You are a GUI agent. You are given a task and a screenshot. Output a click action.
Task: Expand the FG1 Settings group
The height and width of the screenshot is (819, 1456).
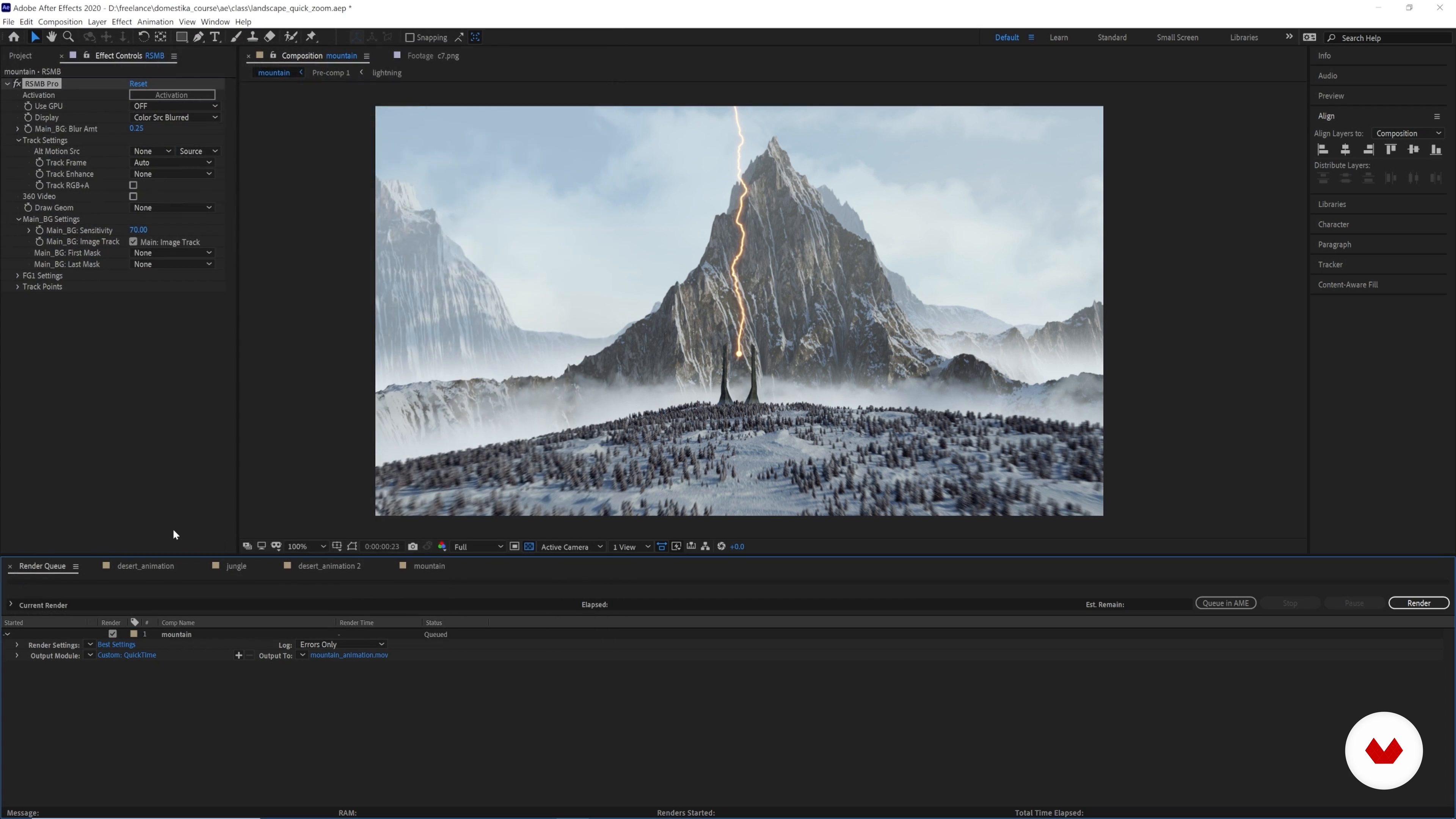click(x=18, y=276)
